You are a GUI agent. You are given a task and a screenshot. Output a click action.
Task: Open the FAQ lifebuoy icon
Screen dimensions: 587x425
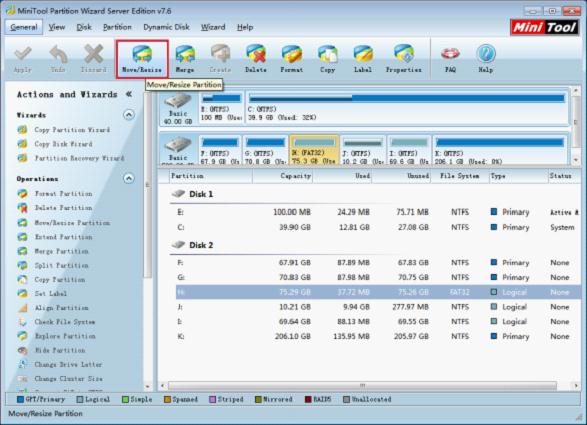coord(450,59)
